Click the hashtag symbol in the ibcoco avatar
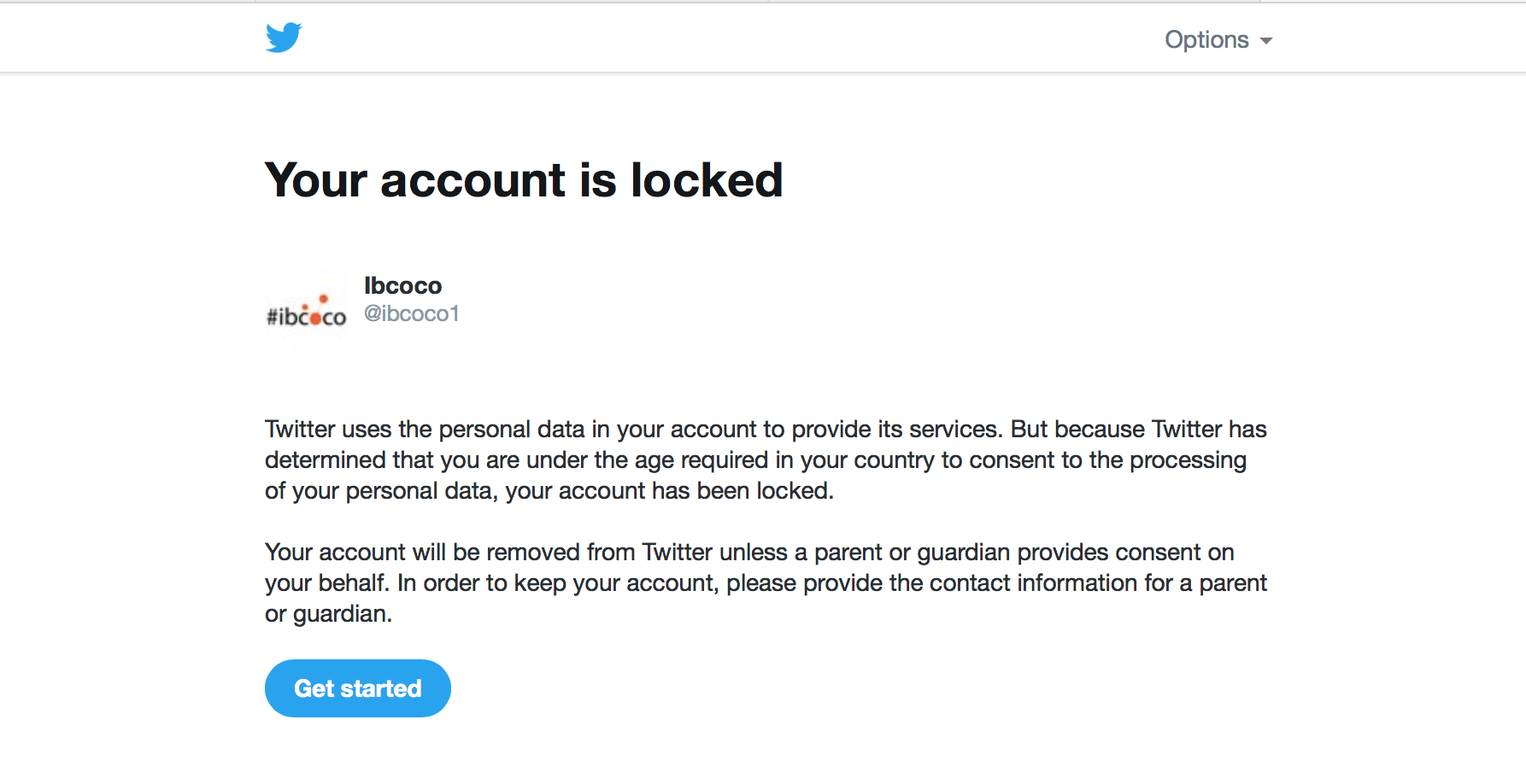This screenshot has width=1526, height=784. coord(273,317)
